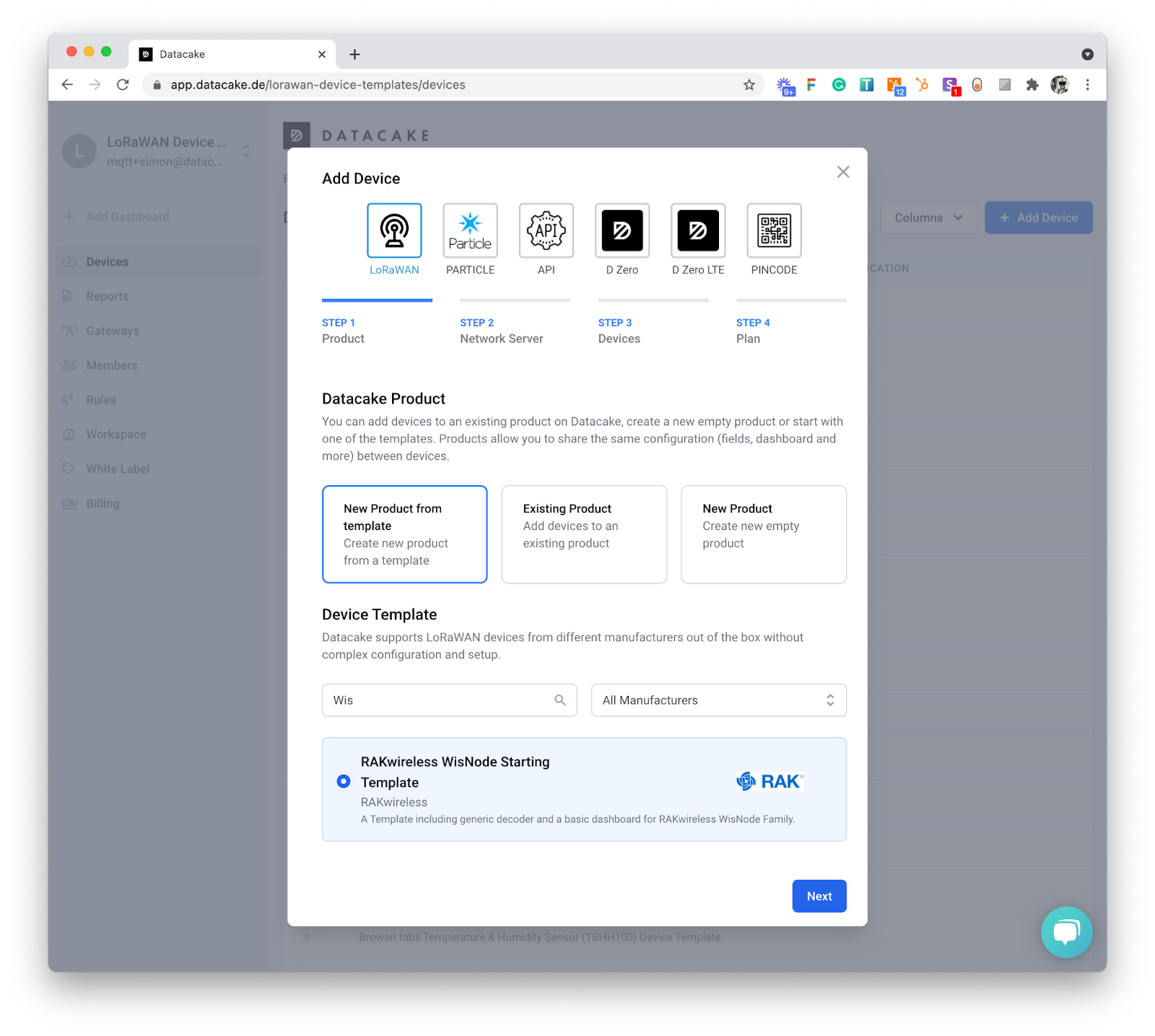Click the workspace avatar letter L
Screen dimensions: 1155x1036
point(79,152)
